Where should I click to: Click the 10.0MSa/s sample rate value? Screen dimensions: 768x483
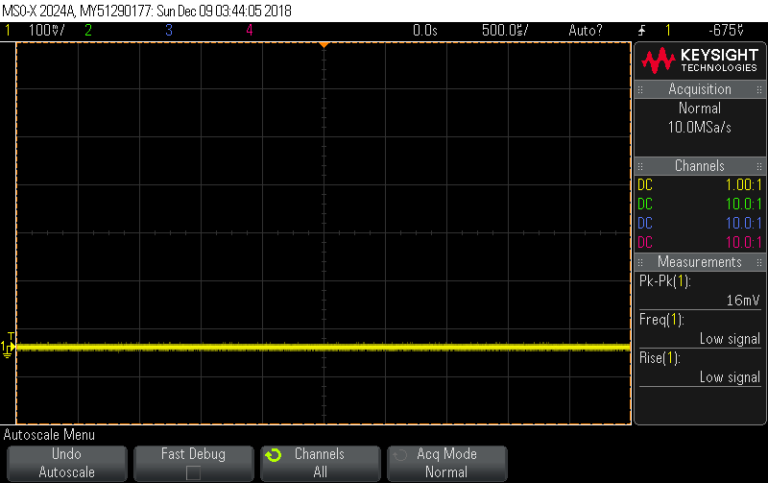tap(699, 127)
